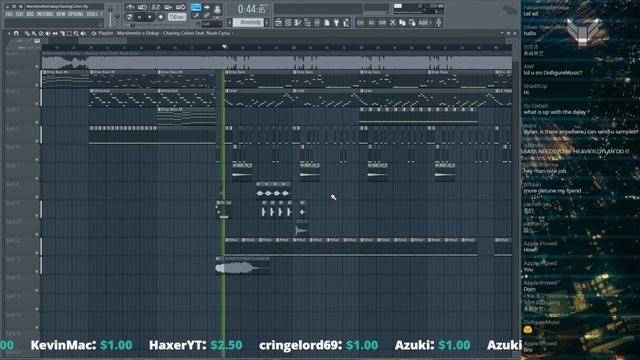
Task: Mute Track 3 with its green dot
Action: click(37, 104)
